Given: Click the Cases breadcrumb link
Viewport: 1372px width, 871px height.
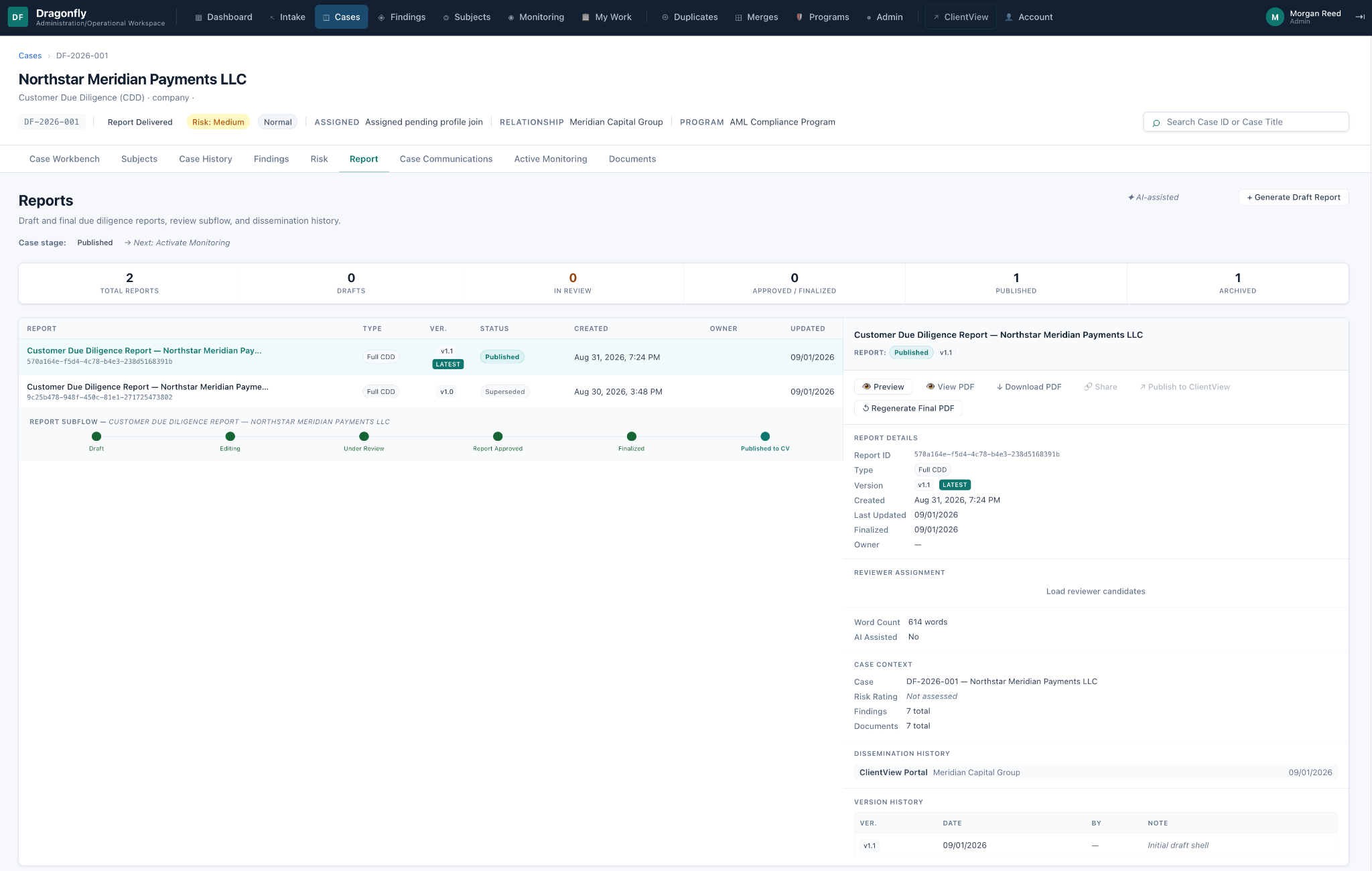Looking at the screenshot, I should [30, 56].
